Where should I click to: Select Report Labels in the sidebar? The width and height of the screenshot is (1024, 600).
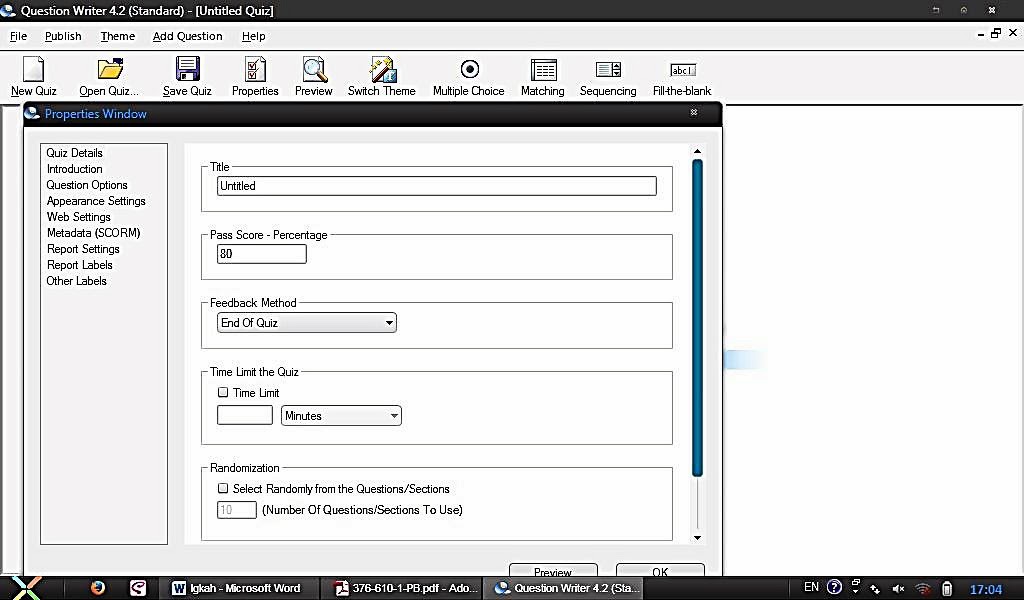(80, 265)
